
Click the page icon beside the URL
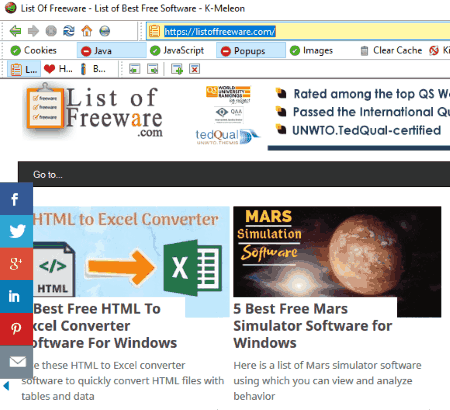154,31
